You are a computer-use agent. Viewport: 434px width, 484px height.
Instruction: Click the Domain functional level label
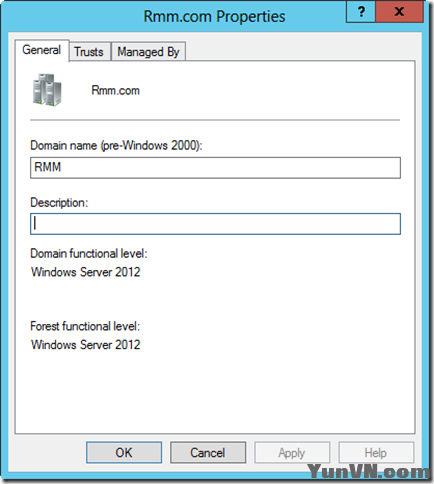pyautogui.click(x=89, y=254)
